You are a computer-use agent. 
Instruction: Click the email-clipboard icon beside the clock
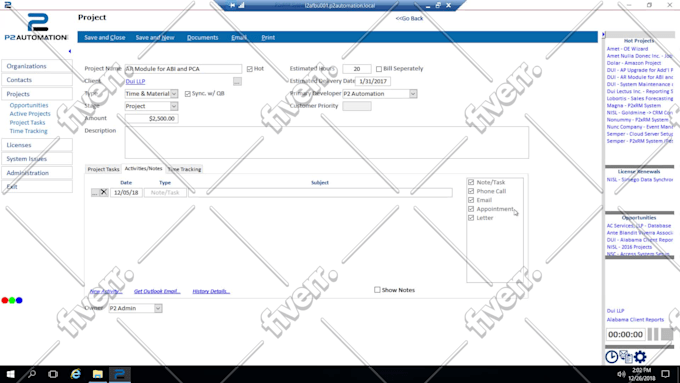(x=626, y=357)
